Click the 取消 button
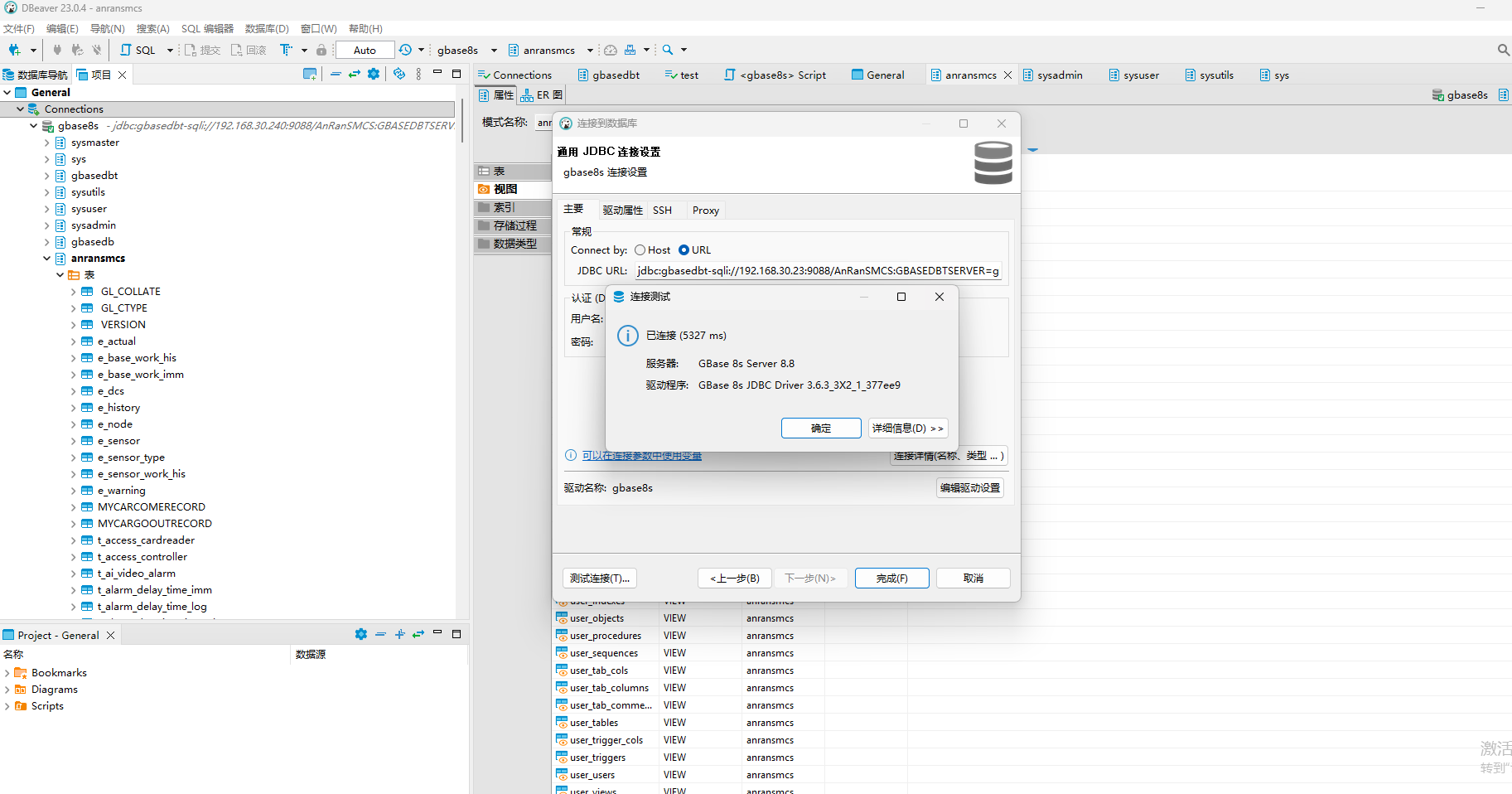1512x794 pixels. click(x=973, y=578)
